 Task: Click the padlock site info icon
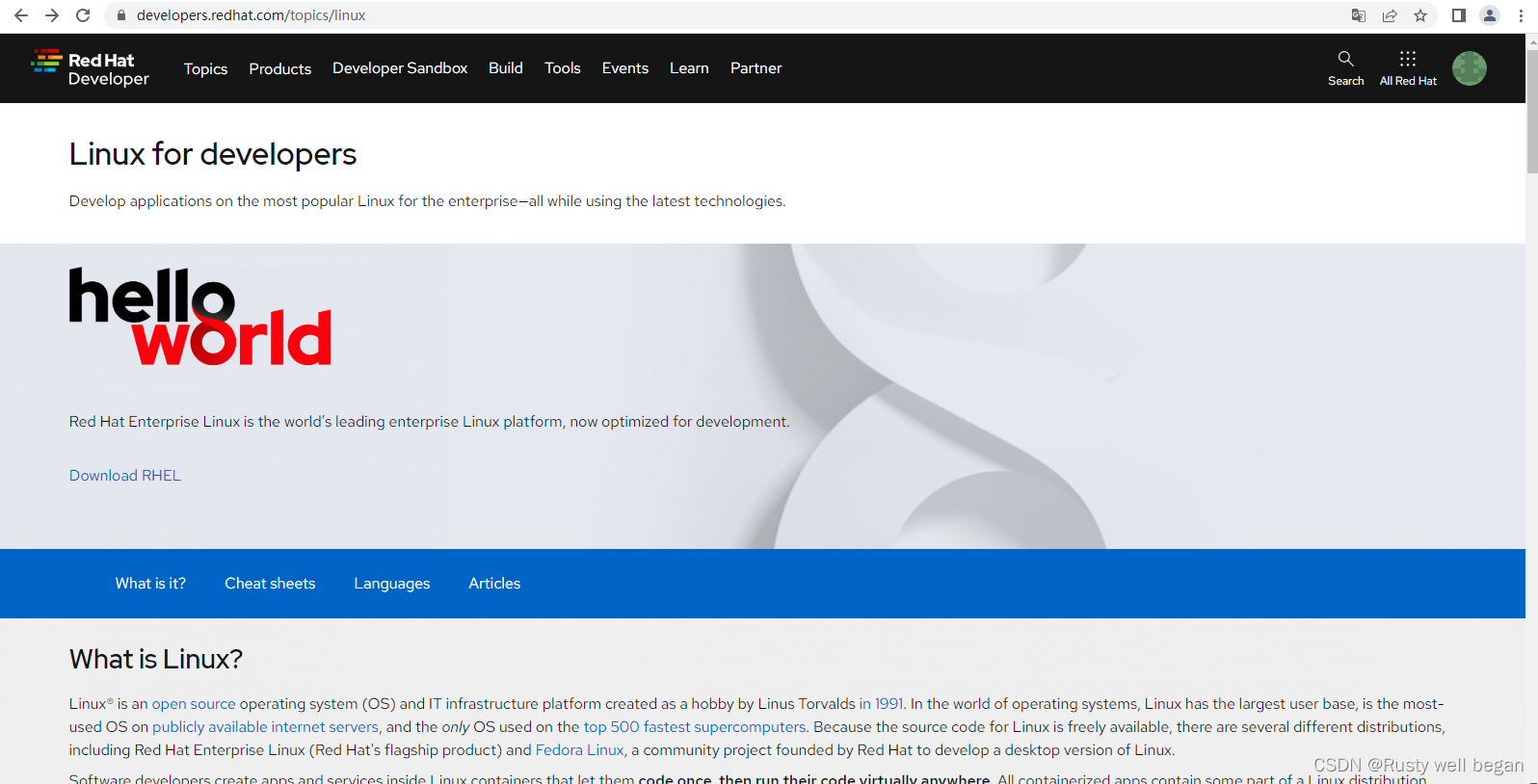click(121, 15)
